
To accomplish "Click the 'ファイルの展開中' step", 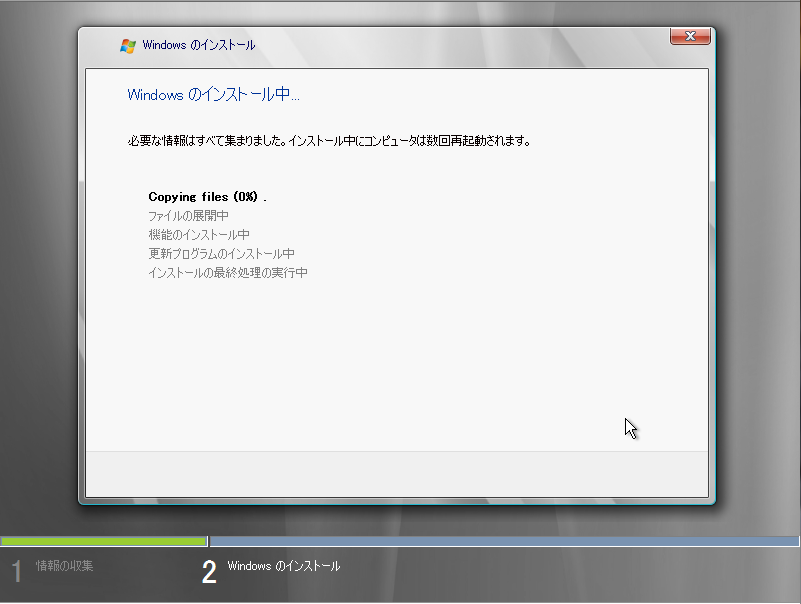I will tap(188, 216).
